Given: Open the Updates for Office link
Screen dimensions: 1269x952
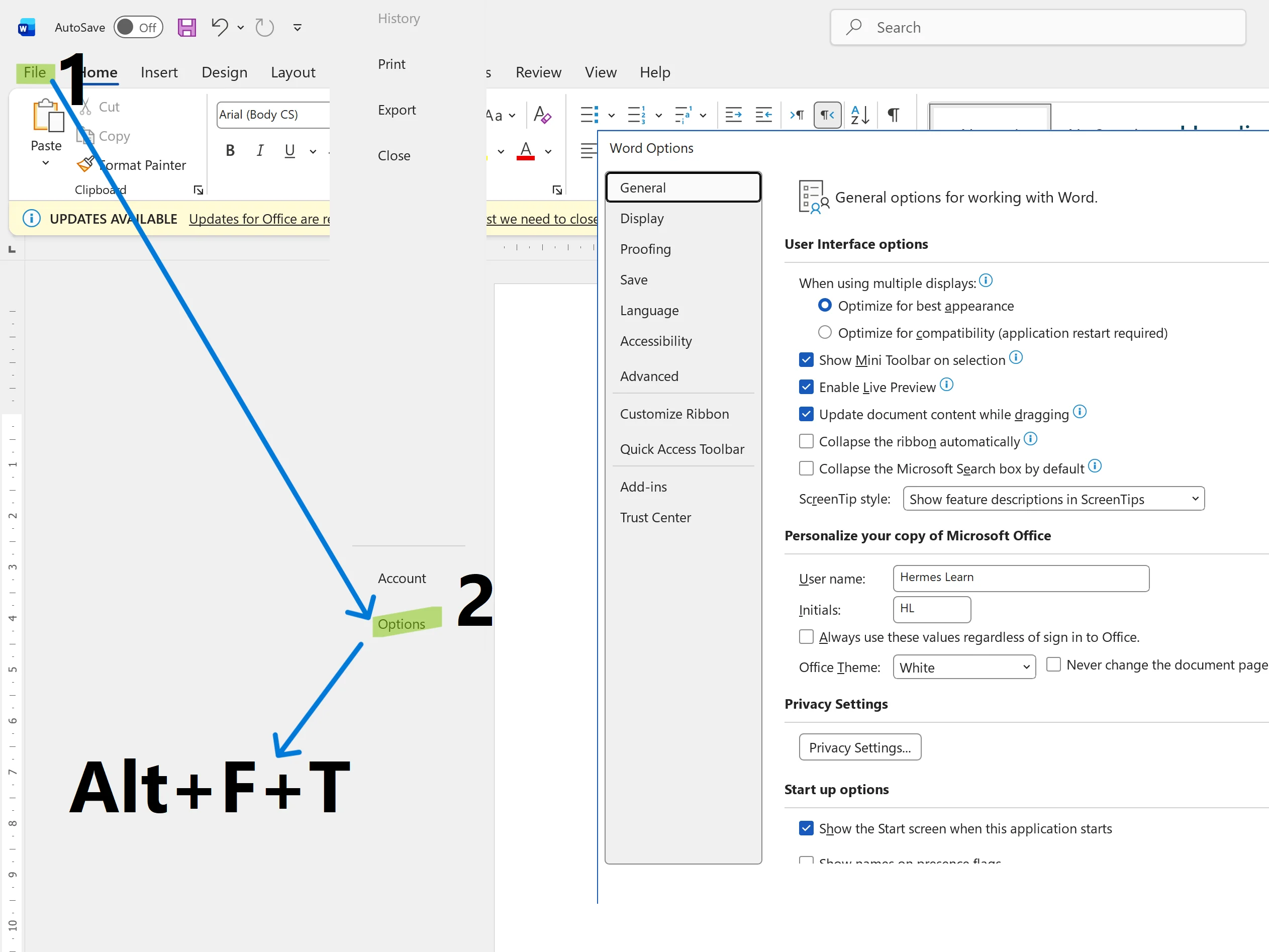Looking at the screenshot, I should [x=259, y=219].
